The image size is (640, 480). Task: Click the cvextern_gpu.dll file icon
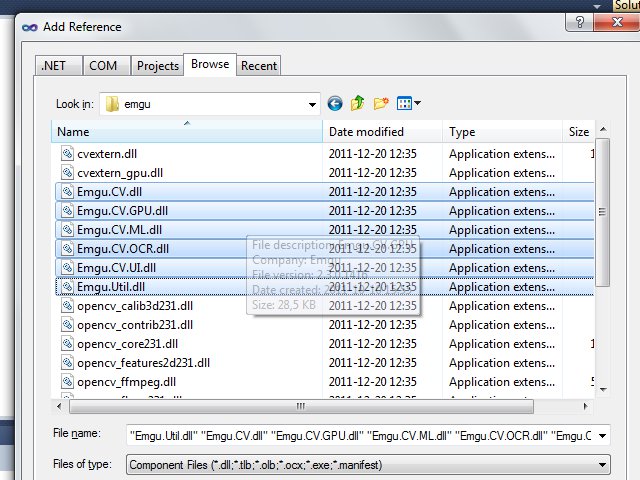(x=67, y=173)
